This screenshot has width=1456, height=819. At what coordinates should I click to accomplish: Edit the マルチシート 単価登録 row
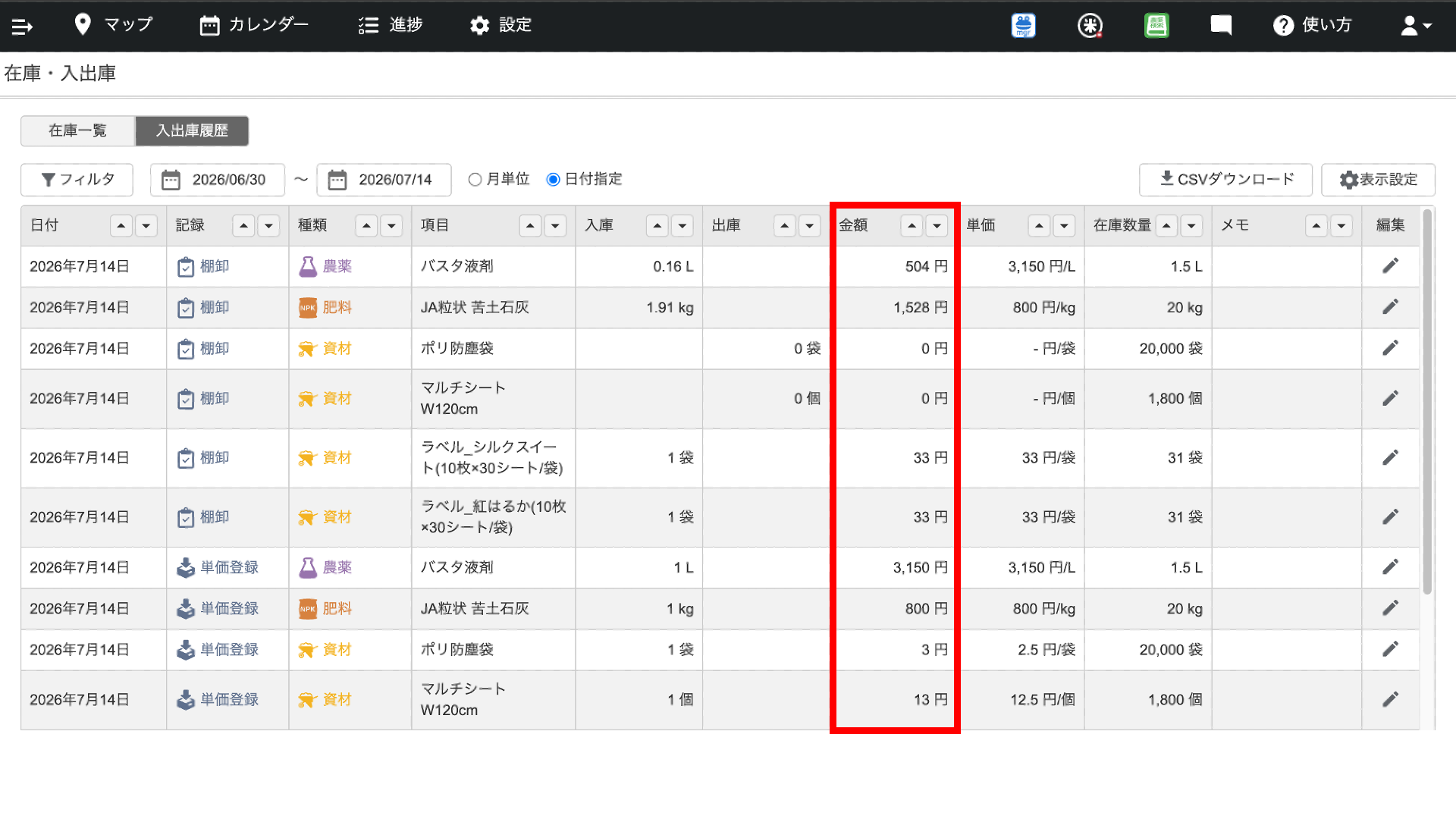(x=1390, y=699)
